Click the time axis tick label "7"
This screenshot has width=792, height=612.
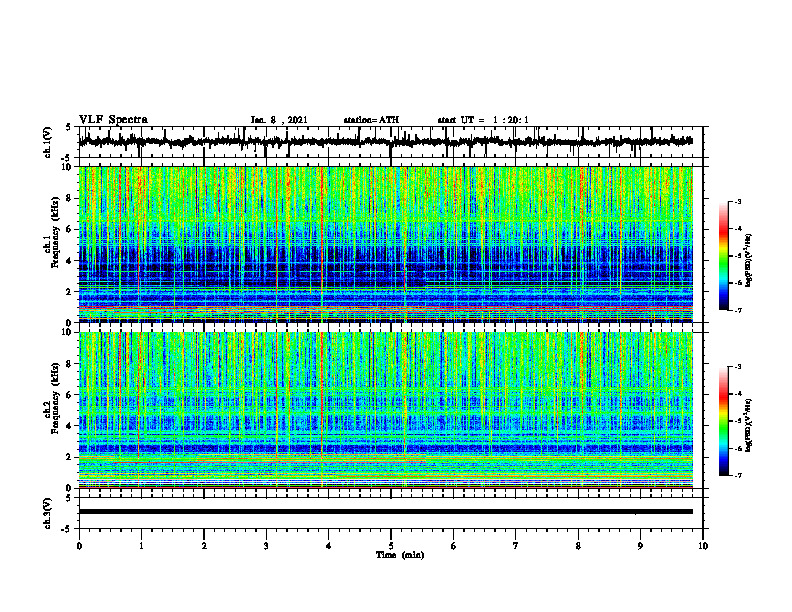pos(516,546)
